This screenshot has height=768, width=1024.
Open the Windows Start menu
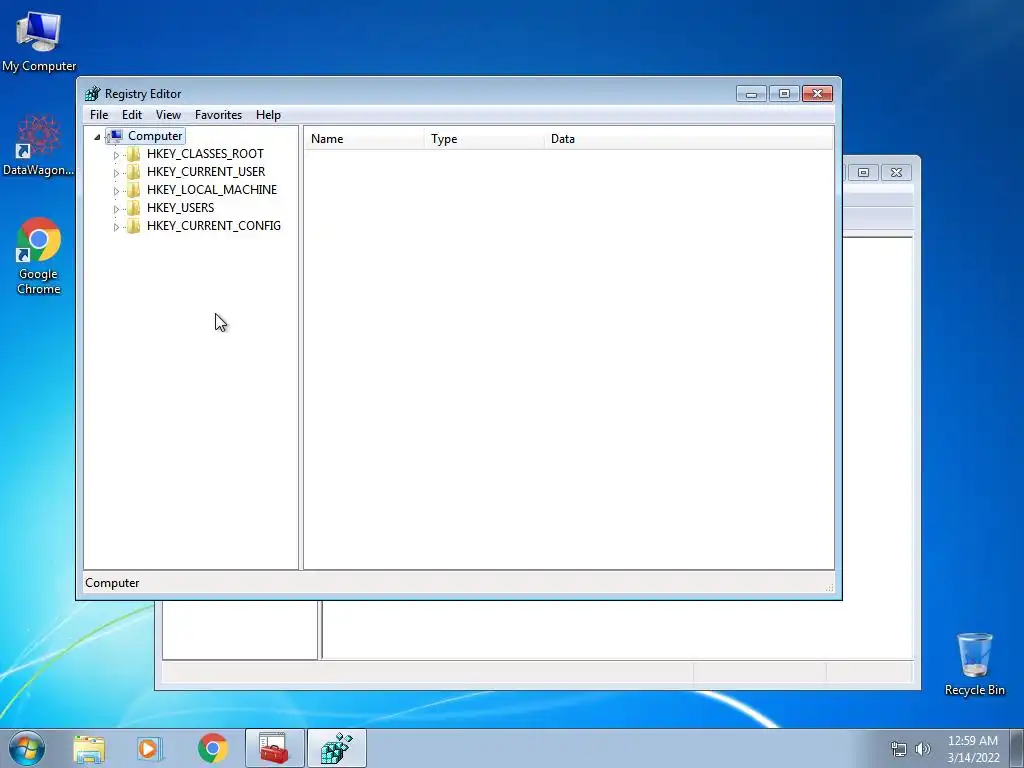pyautogui.click(x=27, y=748)
